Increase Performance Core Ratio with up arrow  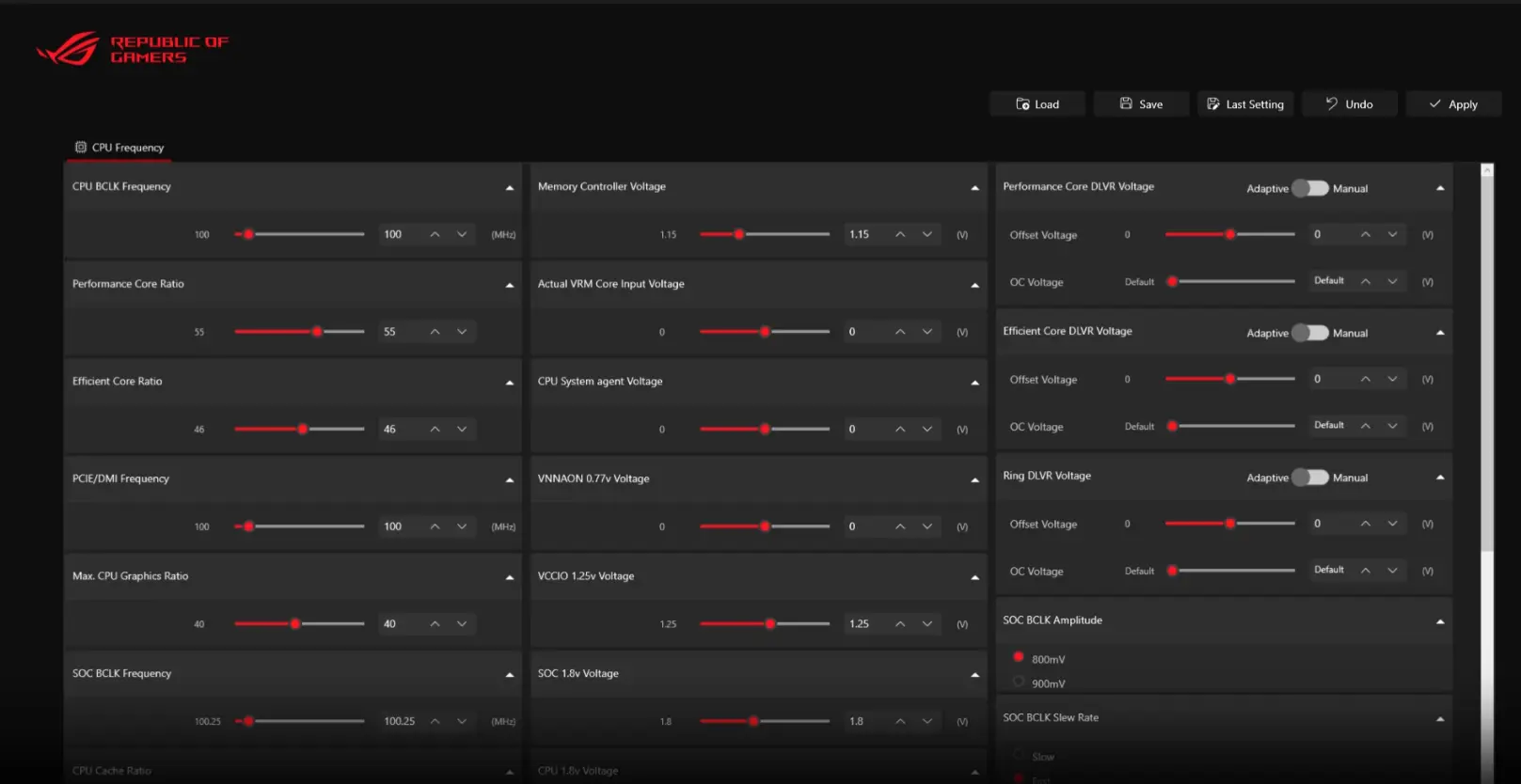(435, 332)
